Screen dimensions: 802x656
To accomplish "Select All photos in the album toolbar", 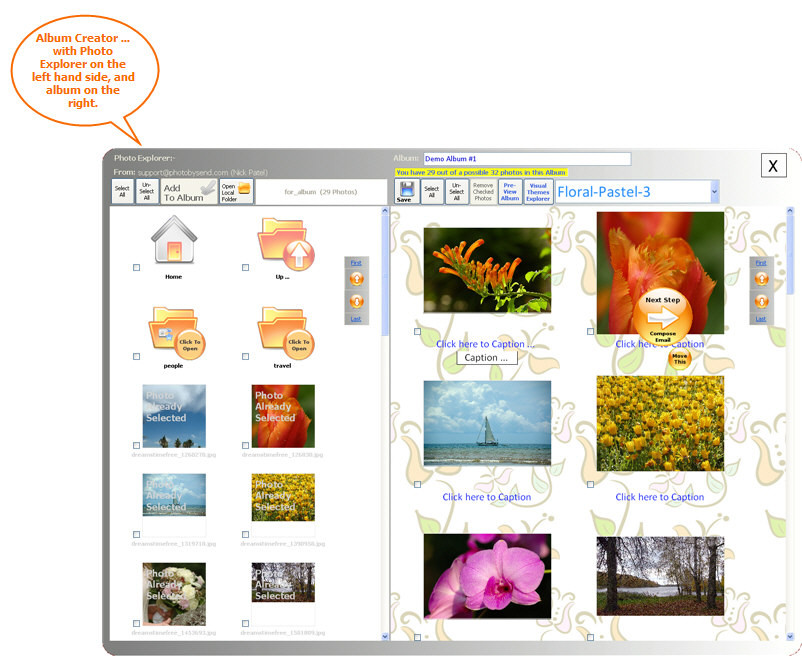I will point(432,192).
